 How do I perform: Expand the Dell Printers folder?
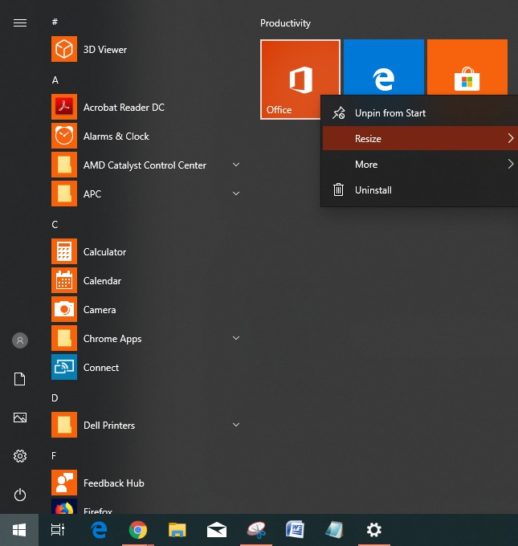click(236, 425)
